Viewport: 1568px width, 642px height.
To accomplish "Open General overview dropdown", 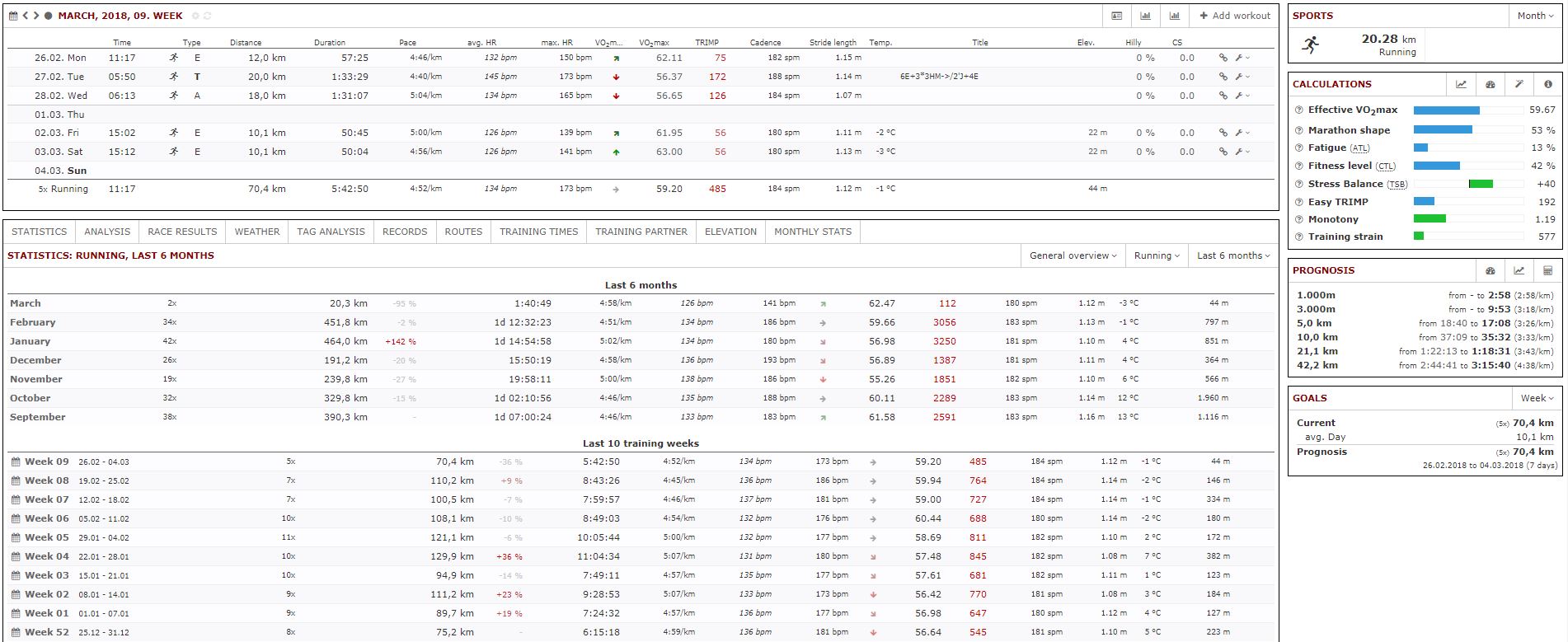I will tap(1073, 255).
